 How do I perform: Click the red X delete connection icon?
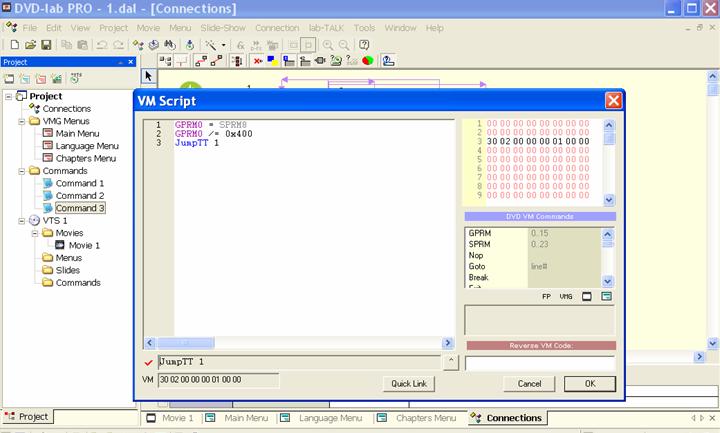click(x=258, y=61)
